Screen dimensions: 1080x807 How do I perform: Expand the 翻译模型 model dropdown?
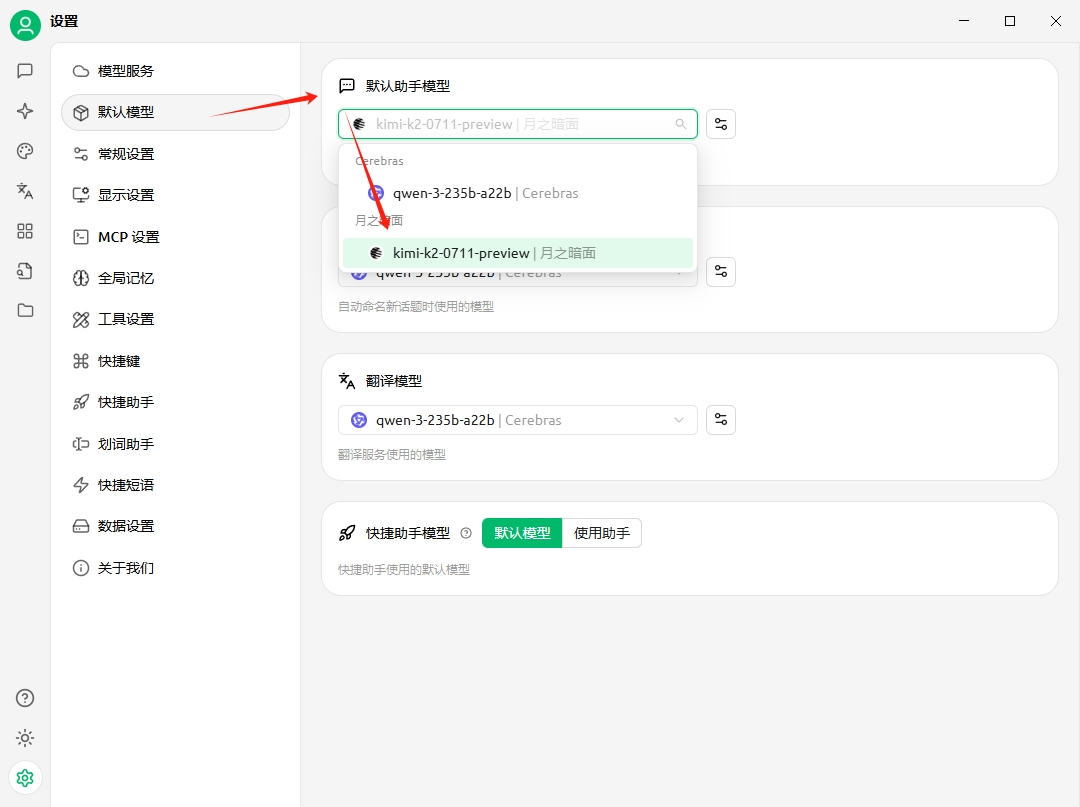pyautogui.click(x=518, y=420)
